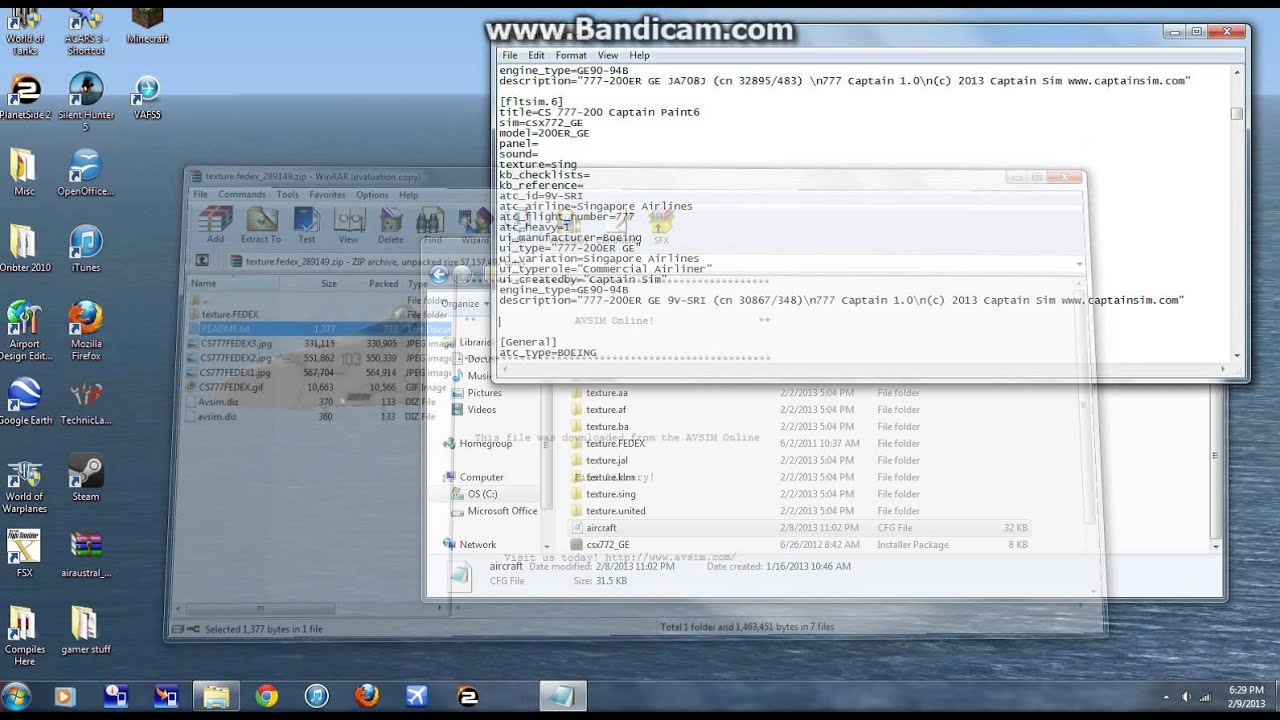Open Notepad's Format menu
This screenshot has height=720, width=1280.
(571, 56)
